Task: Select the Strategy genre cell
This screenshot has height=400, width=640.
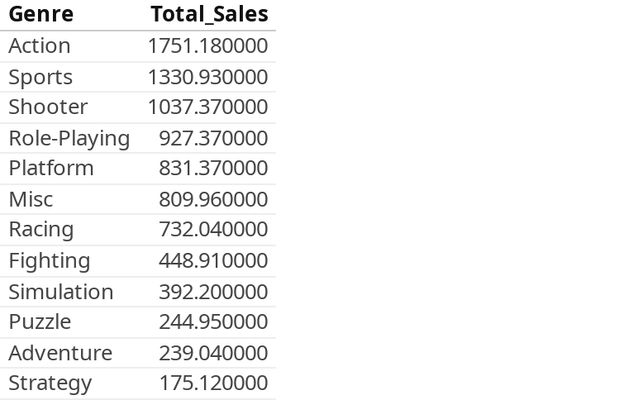Action: (x=50, y=383)
